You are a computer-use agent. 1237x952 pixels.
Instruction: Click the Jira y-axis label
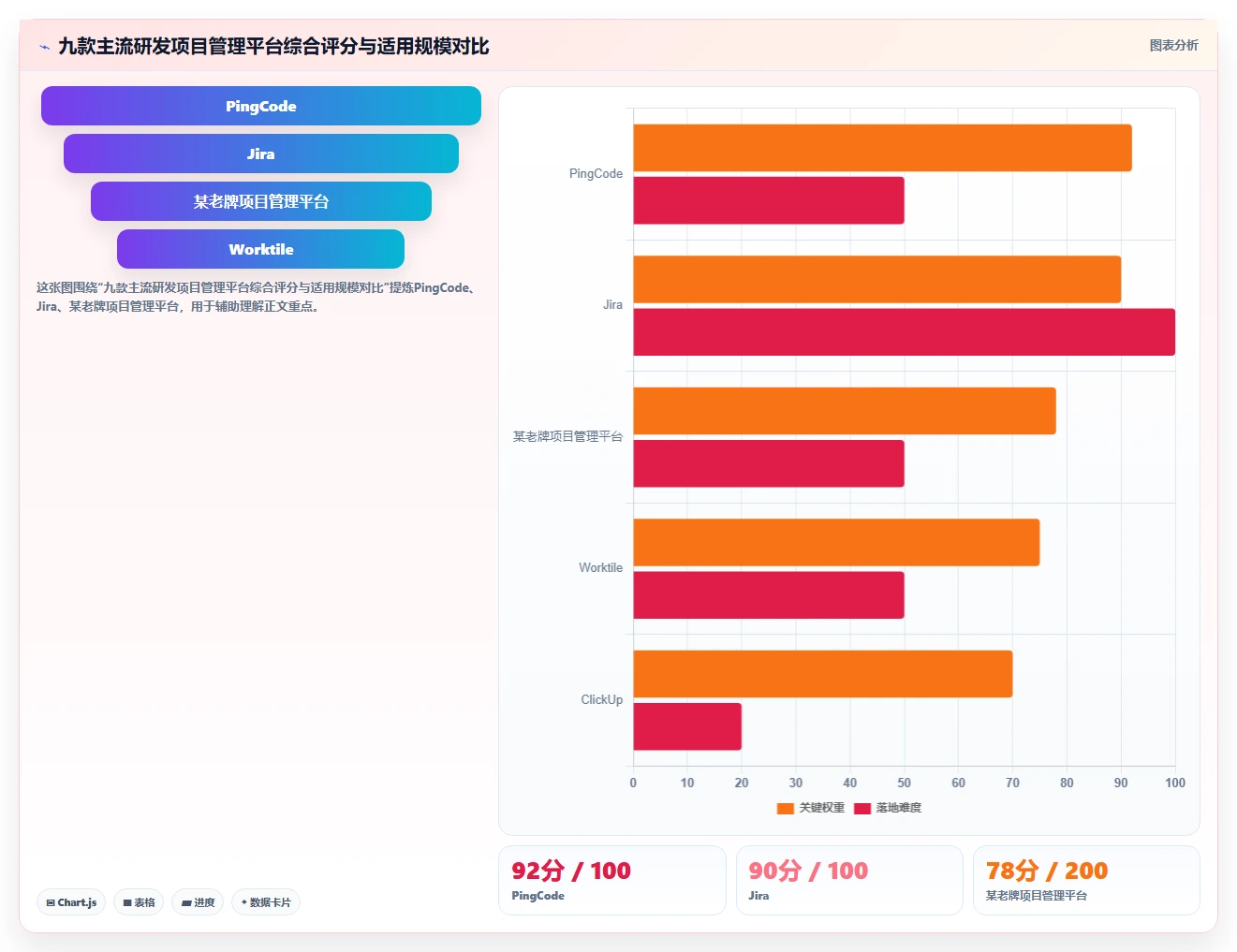point(612,304)
